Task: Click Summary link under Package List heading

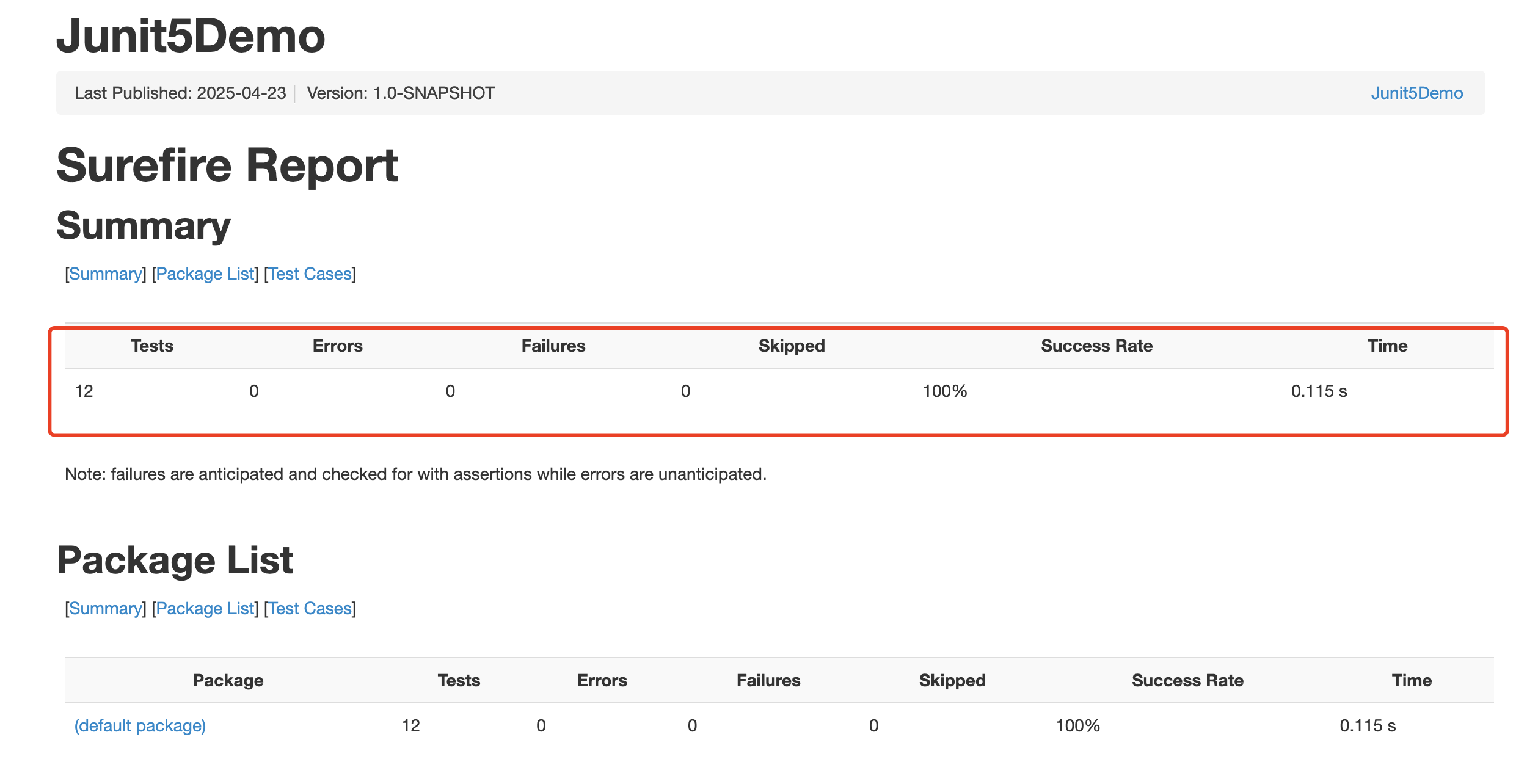Action: click(106, 609)
